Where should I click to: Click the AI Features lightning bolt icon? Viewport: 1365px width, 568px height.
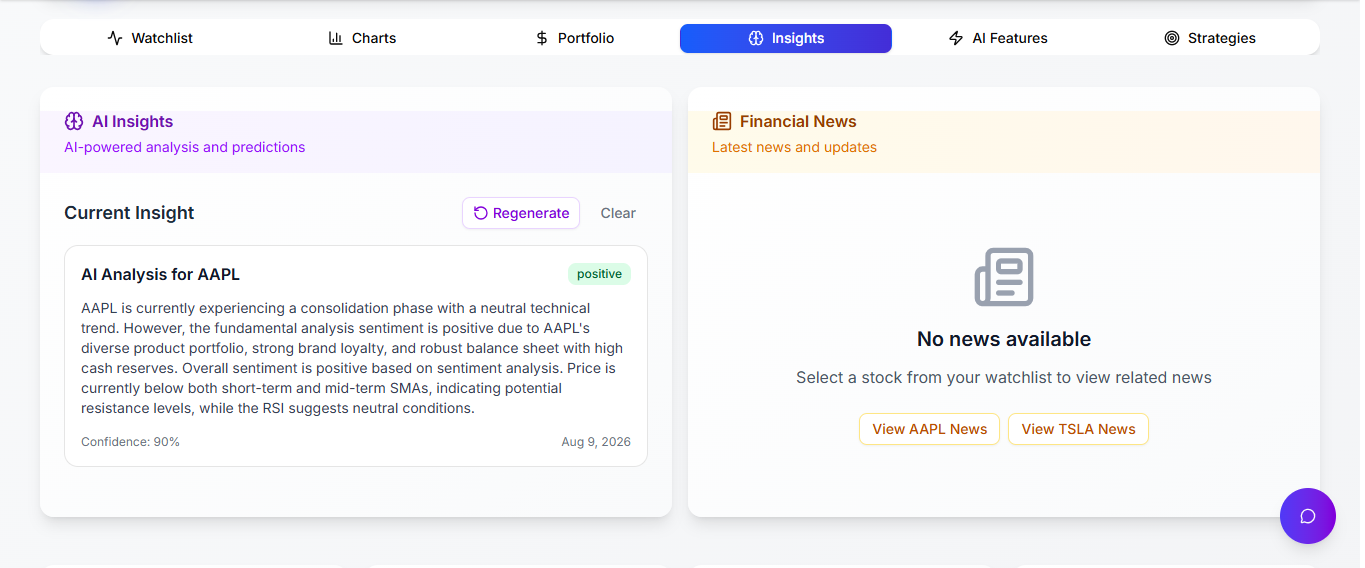point(956,38)
